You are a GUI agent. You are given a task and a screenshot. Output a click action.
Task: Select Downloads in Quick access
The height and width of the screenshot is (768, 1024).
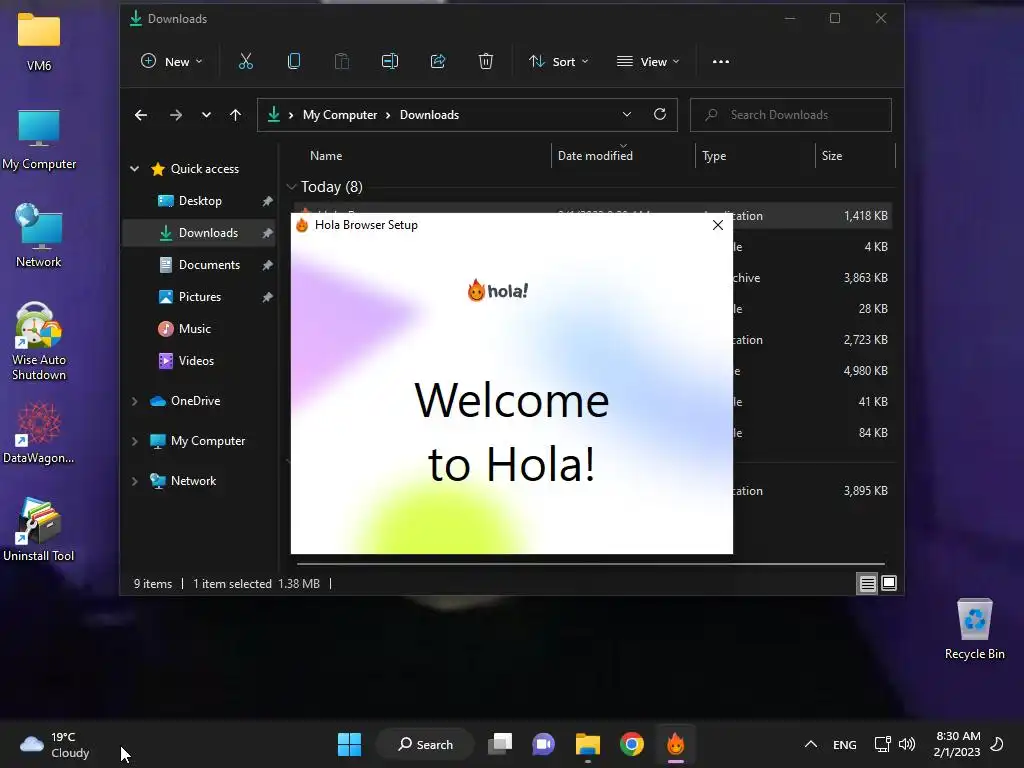[x=199, y=233]
